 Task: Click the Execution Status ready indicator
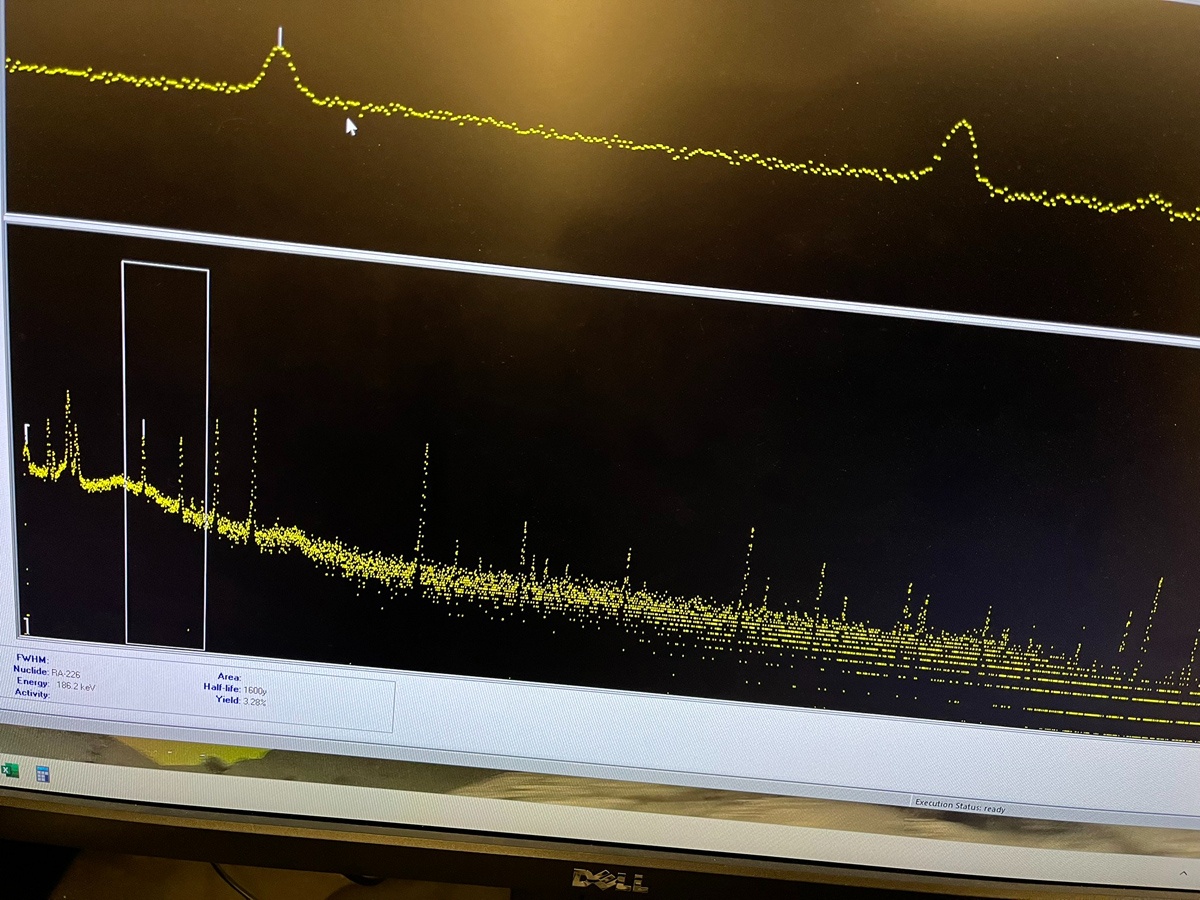tap(959, 805)
